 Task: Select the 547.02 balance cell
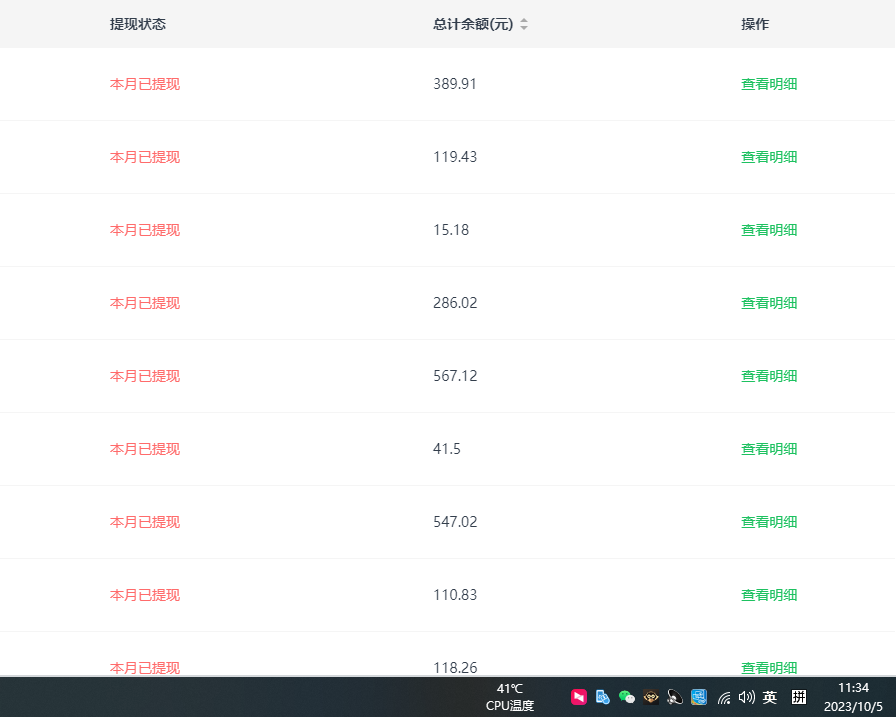[455, 522]
